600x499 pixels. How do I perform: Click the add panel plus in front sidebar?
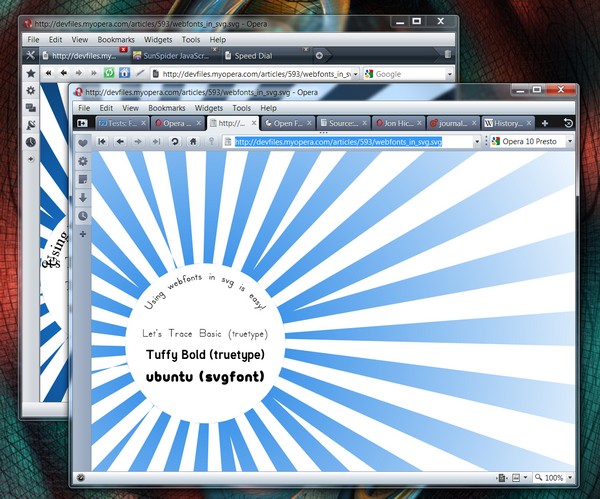pyautogui.click(x=83, y=234)
